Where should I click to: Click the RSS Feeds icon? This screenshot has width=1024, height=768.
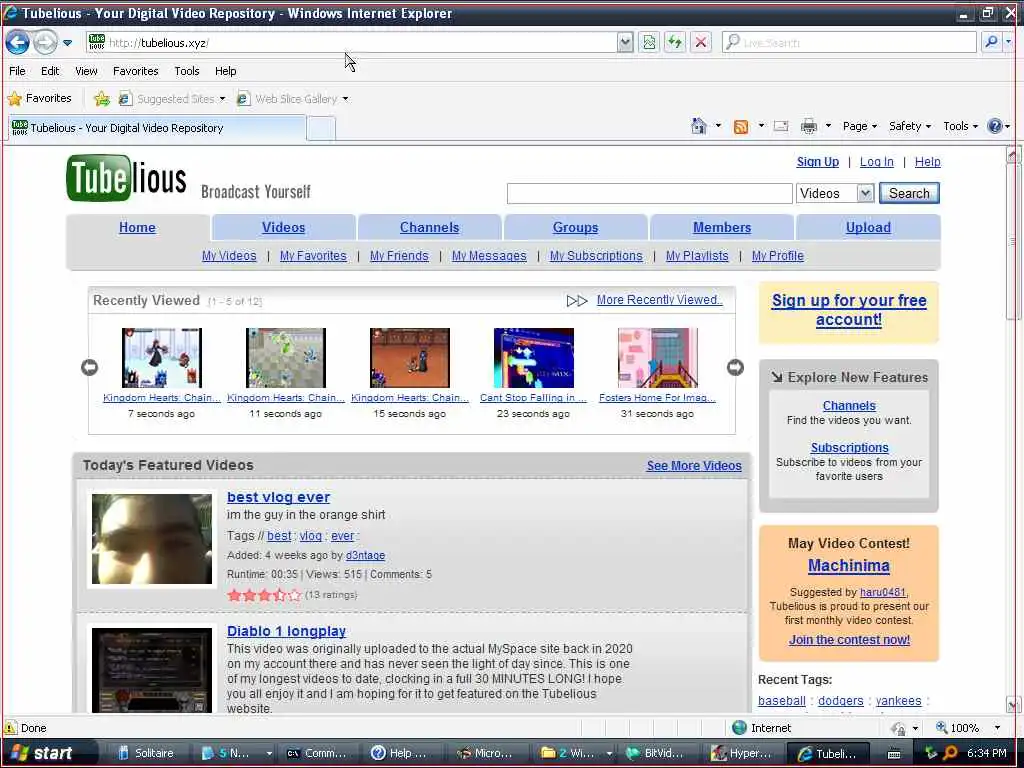click(x=741, y=127)
